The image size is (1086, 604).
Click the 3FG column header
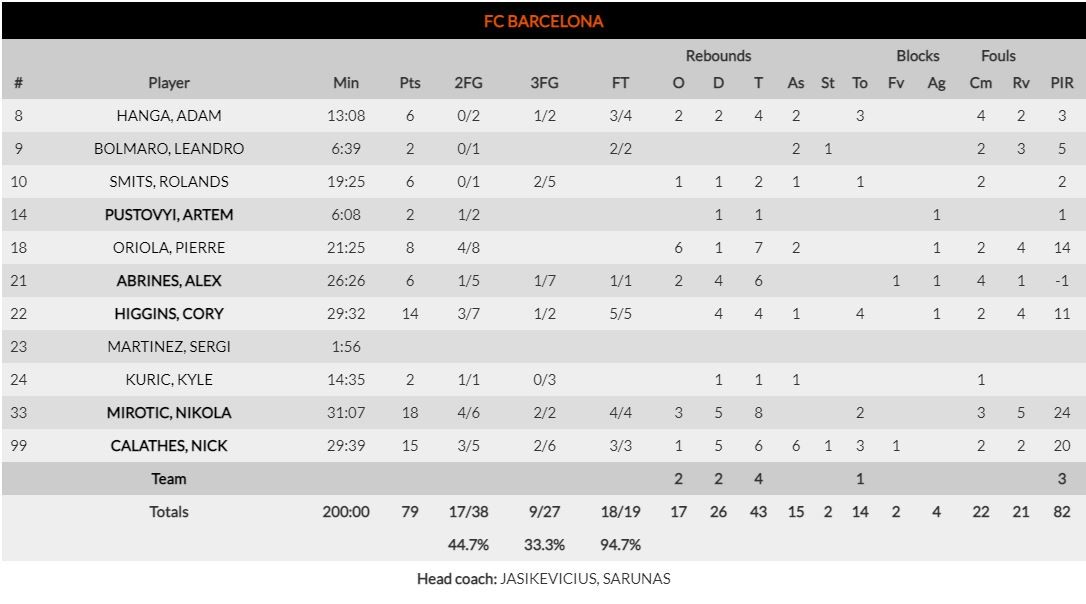[544, 83]
